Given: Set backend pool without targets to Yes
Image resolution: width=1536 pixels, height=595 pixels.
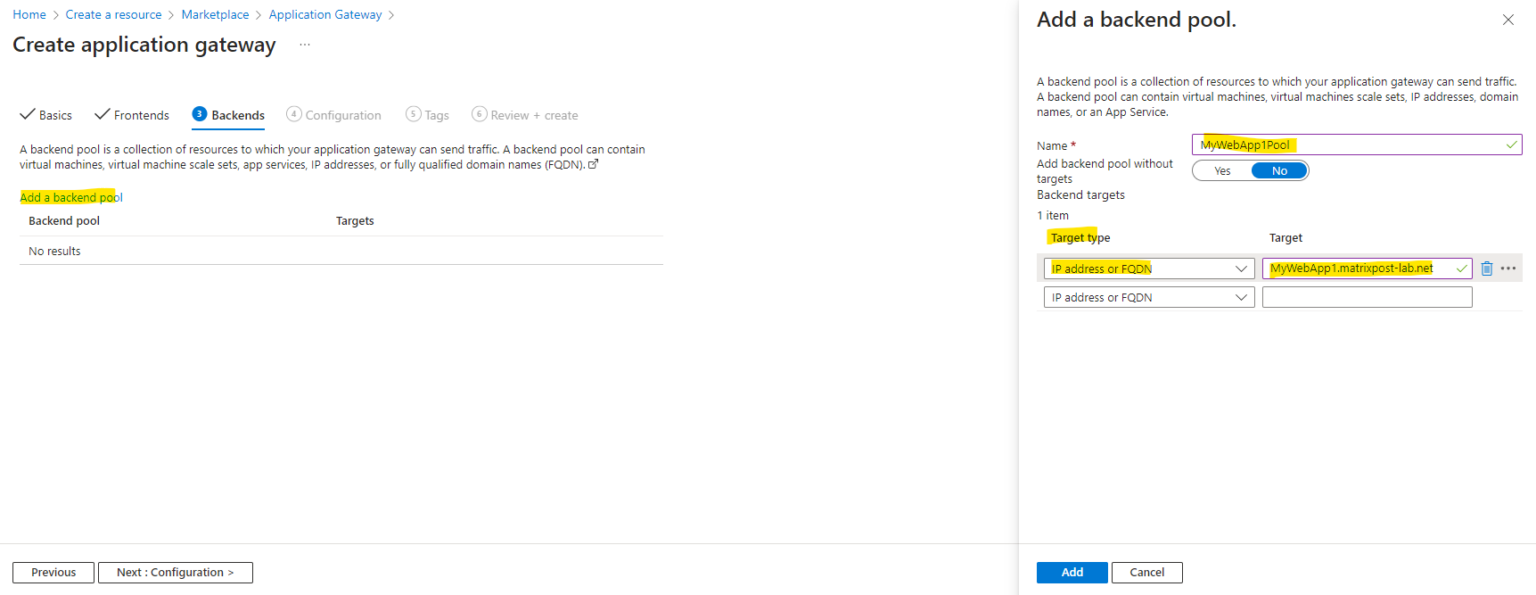Looking at the screenshot, I should [x=1222, y=171].
